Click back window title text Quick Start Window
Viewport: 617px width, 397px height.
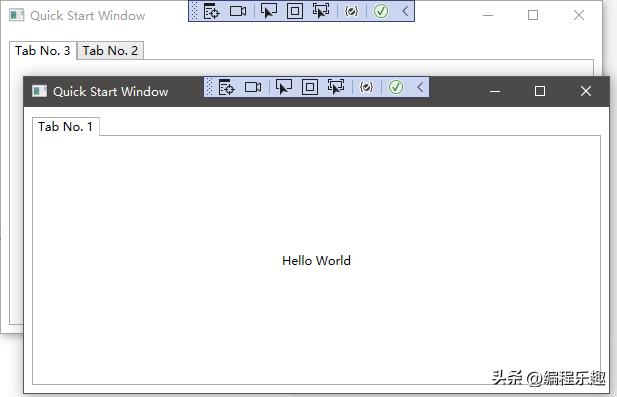tap(88, 16)
